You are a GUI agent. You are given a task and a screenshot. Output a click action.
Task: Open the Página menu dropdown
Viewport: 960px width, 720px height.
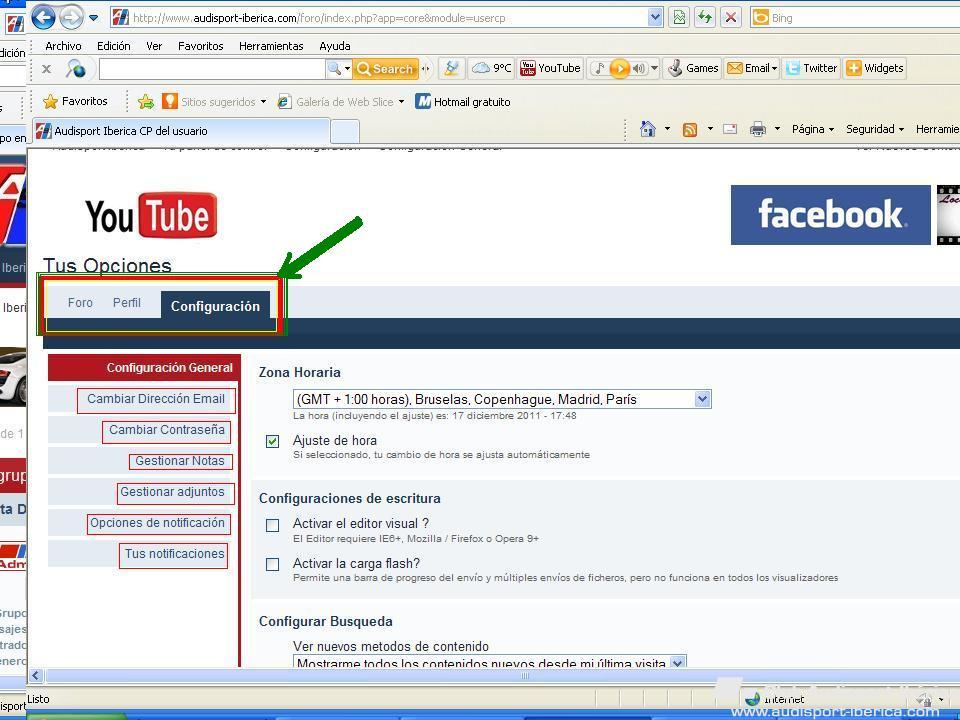(812, 129)
